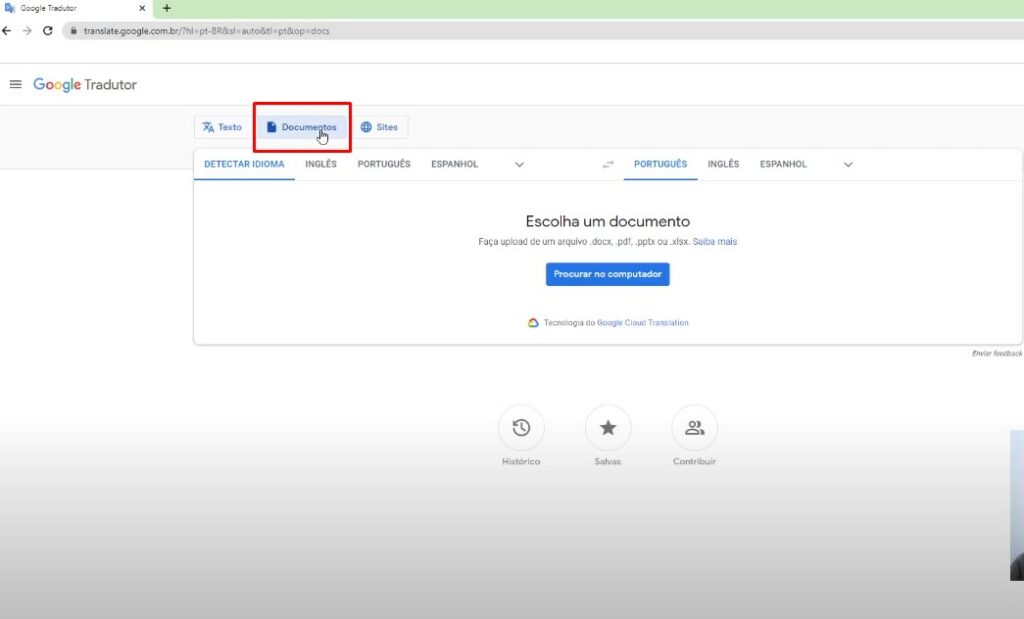This screenshot has width=1024, height=619.
Task: Open Salvas saved translations icon
Action: 608,427
